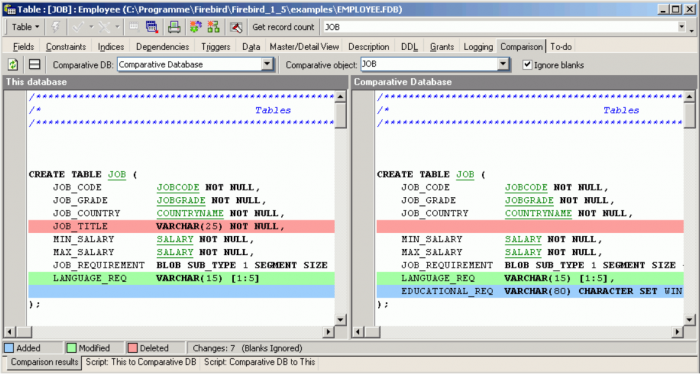Viewport: 700px width, 374px height.
Task: Click the JOBGRADE domain link in This database pane
Action: [181, 200]
